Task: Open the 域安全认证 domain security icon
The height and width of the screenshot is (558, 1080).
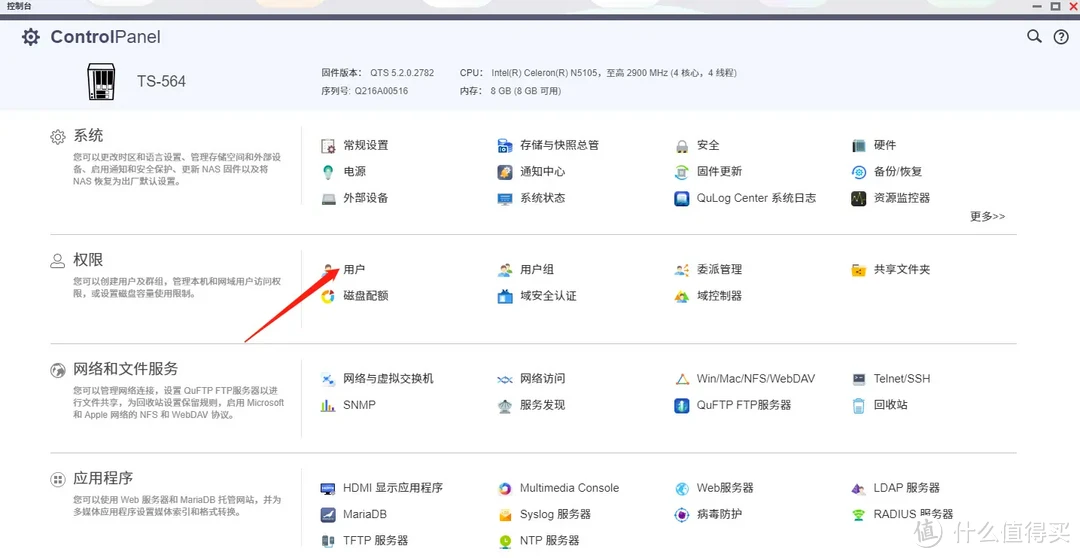Action: [505, 296]
